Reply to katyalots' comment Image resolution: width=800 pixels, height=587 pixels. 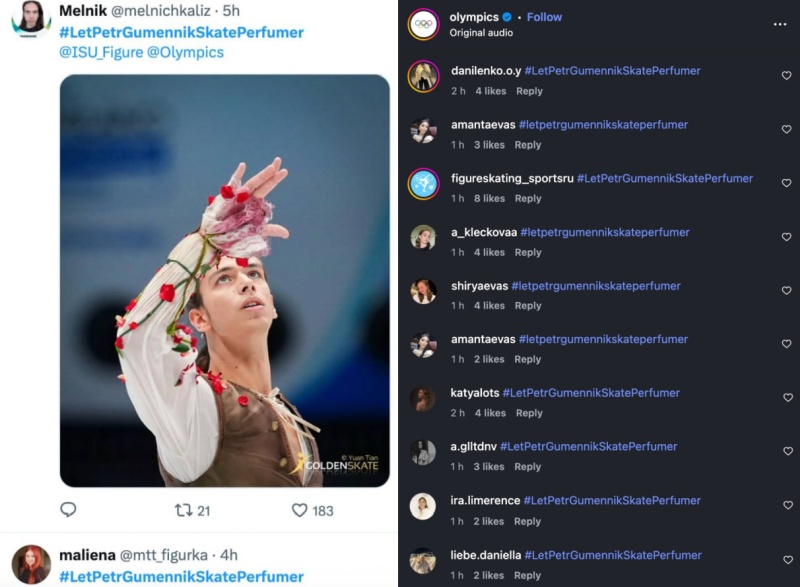coord(528,413)
